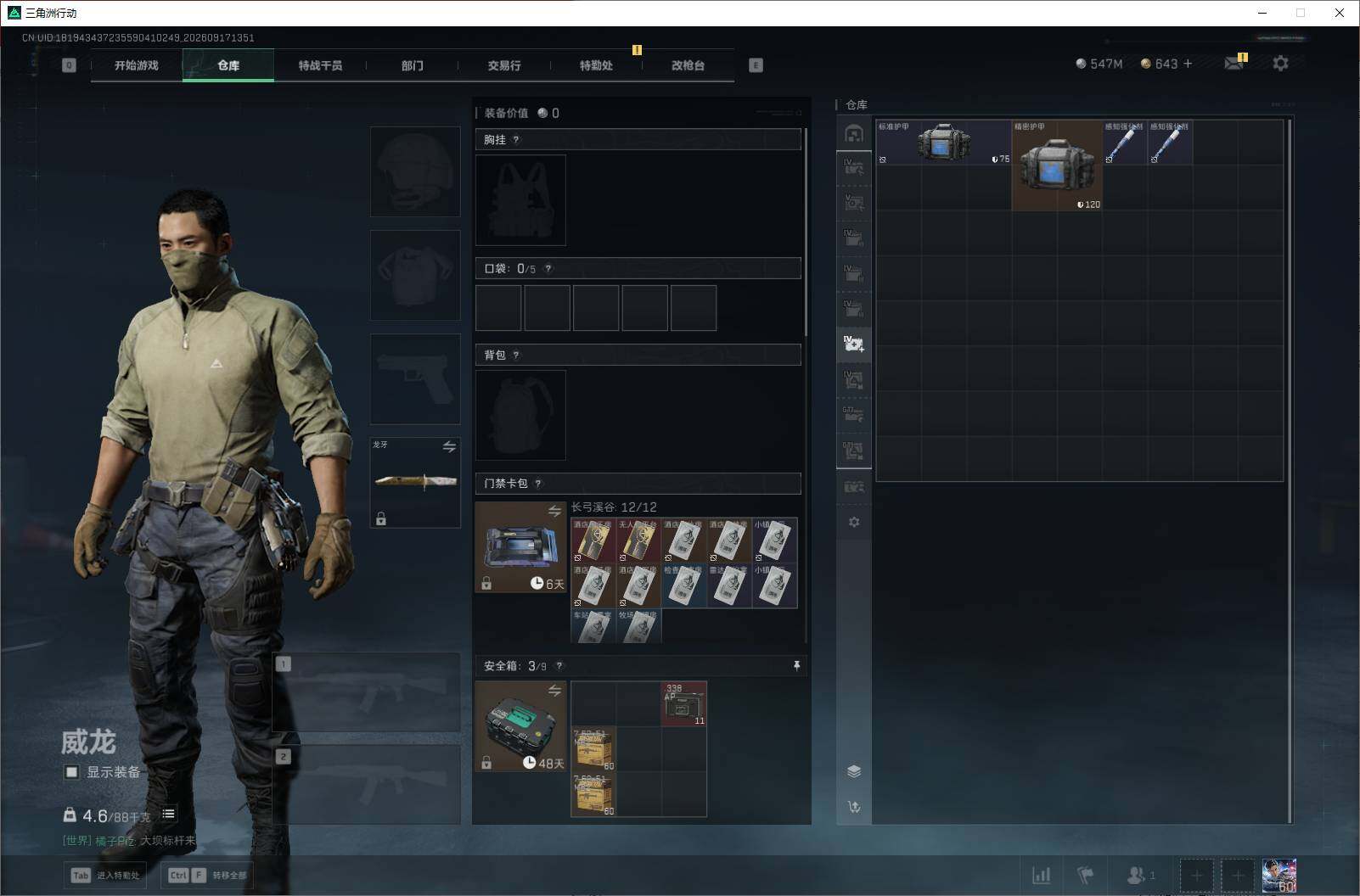Click the Q previous-tab key icon

[70, 65]
